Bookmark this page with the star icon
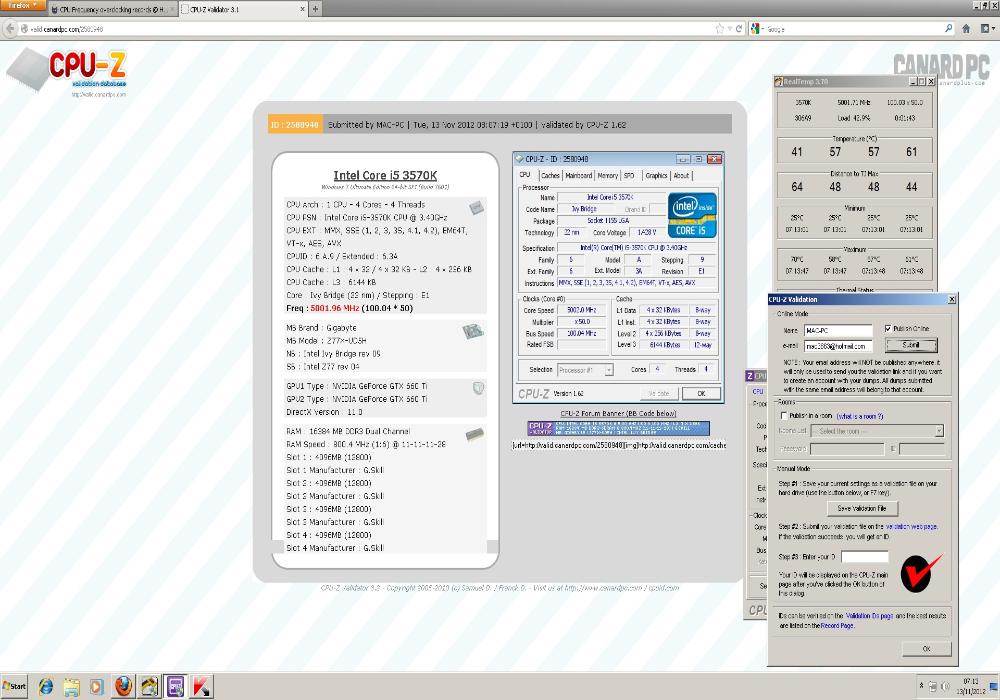Image resolution: width=1000 pixels, height=700 pixels. tap(720, 29)
